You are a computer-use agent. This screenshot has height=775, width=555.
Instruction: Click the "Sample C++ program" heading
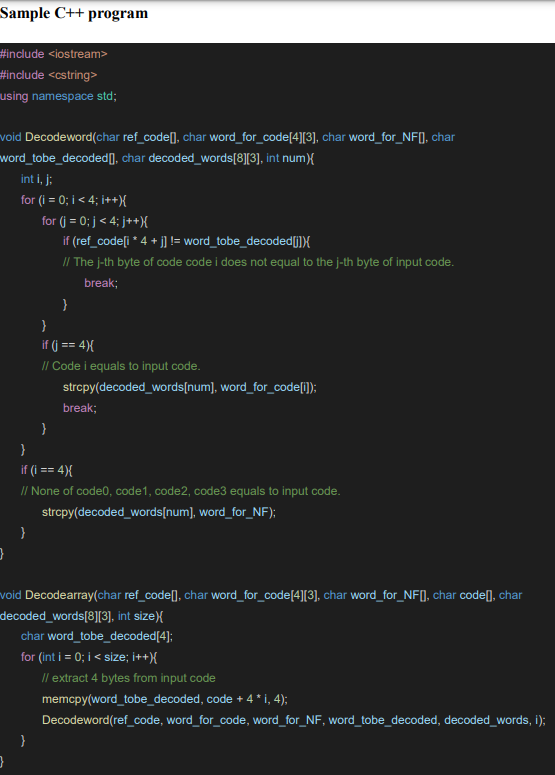click(x=74, y=13)
